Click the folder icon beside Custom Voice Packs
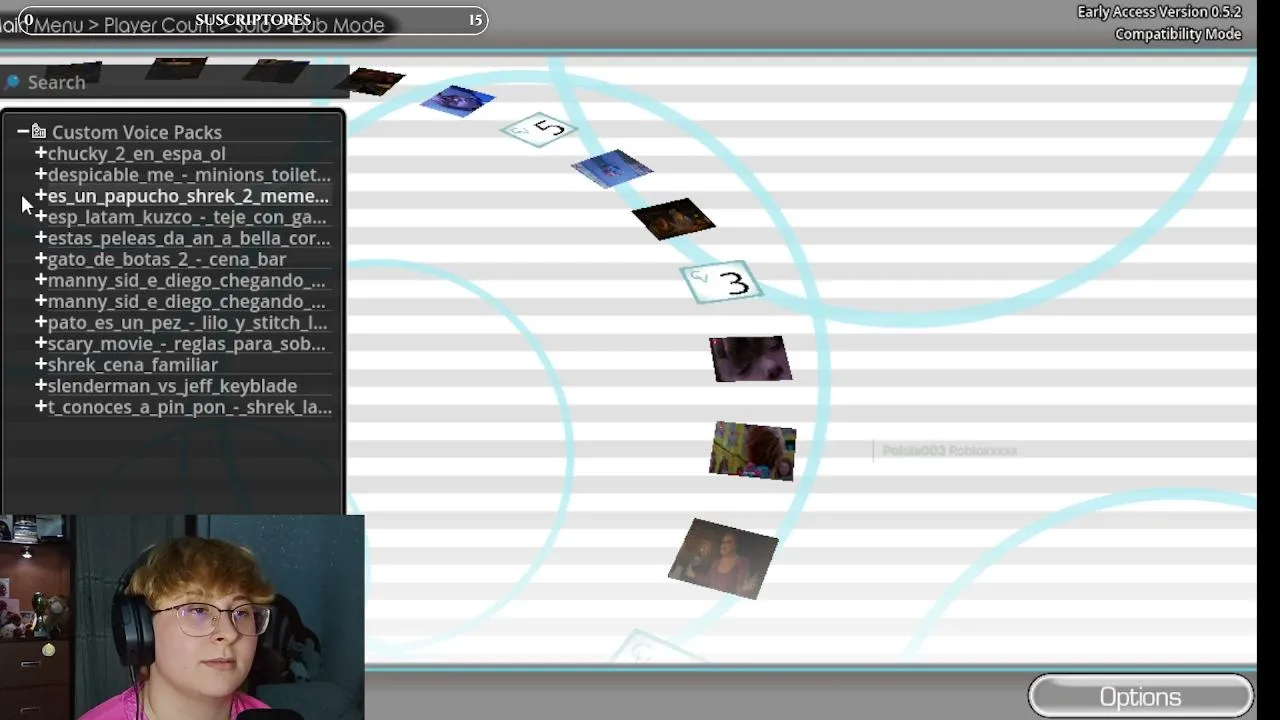 pyautogui.click(x=39, y=131)
